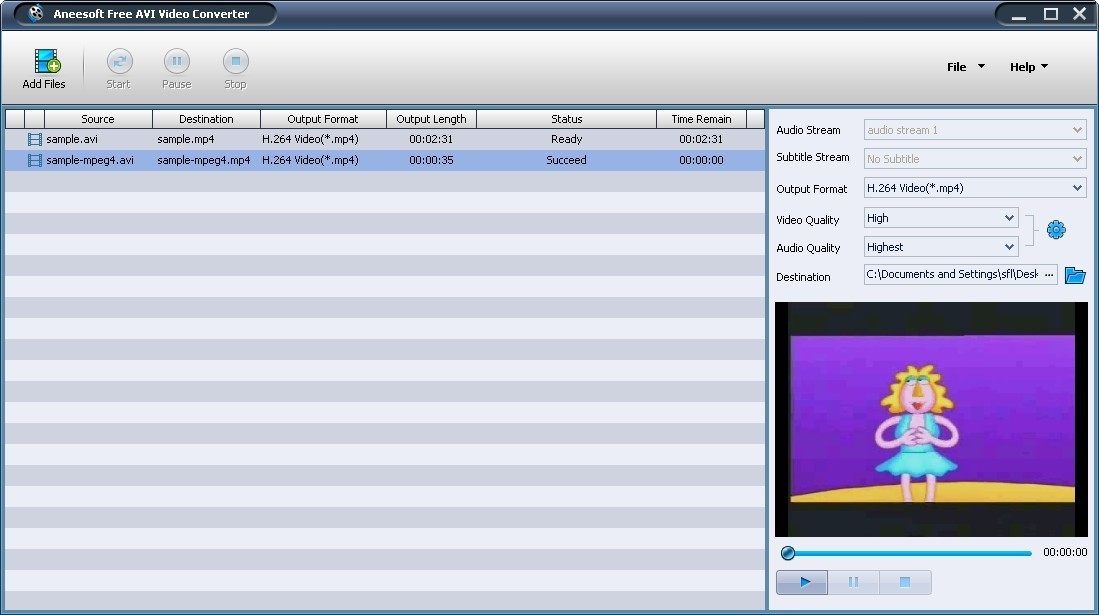Expand the Video Quality dropdown

[x=1008, y=218]
